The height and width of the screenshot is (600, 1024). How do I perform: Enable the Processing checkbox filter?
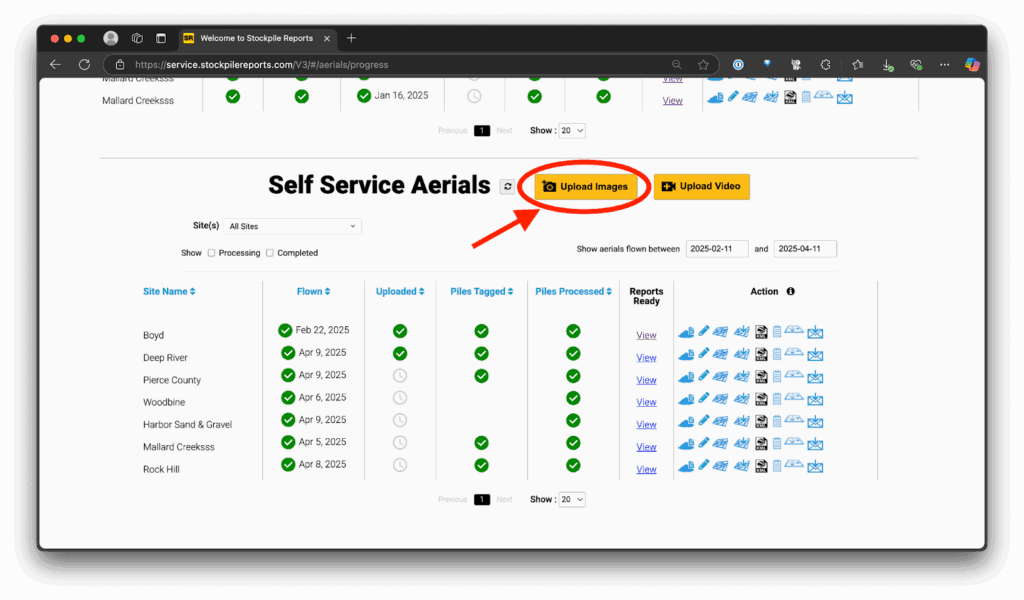pyautogui.click(x=211, y=253)
